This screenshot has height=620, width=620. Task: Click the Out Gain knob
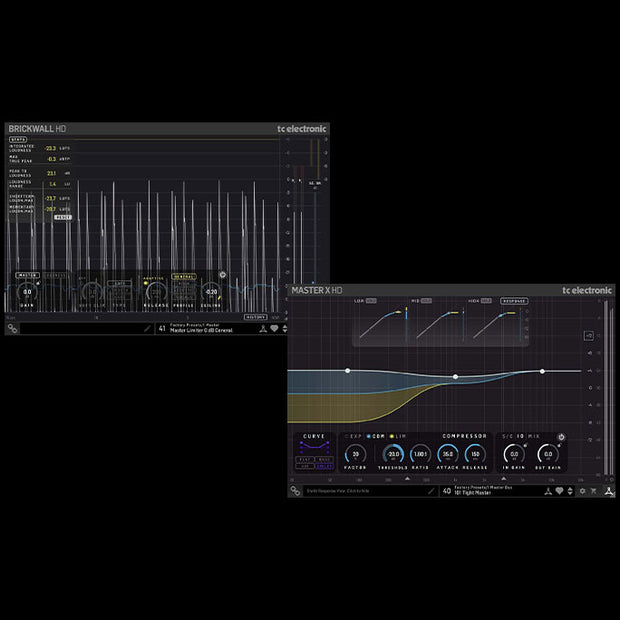click(x=548, y=454)
